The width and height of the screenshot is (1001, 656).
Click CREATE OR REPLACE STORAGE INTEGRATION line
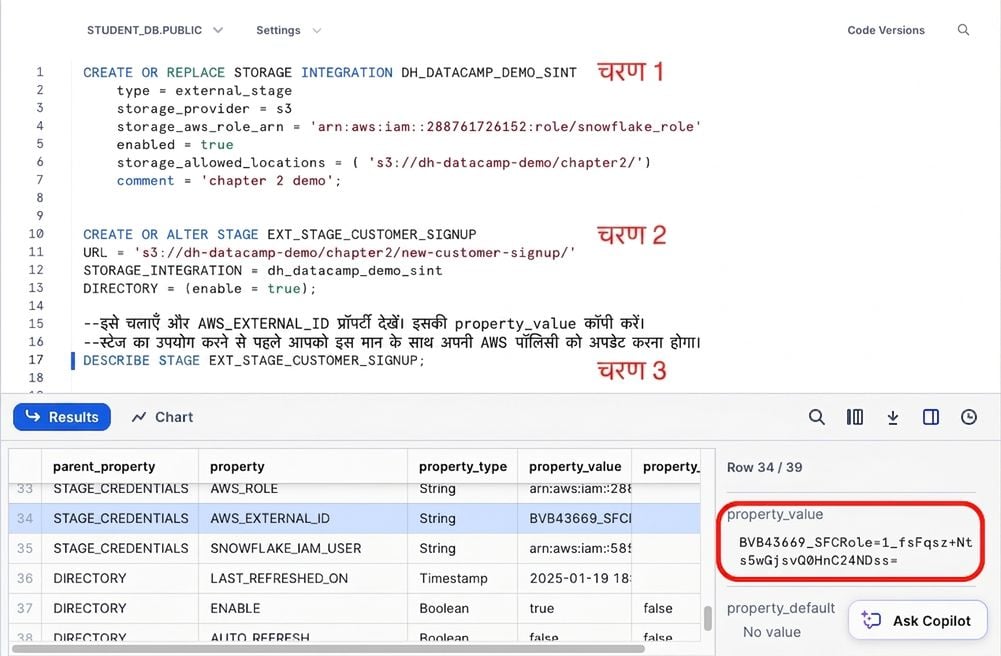point(329,73)
